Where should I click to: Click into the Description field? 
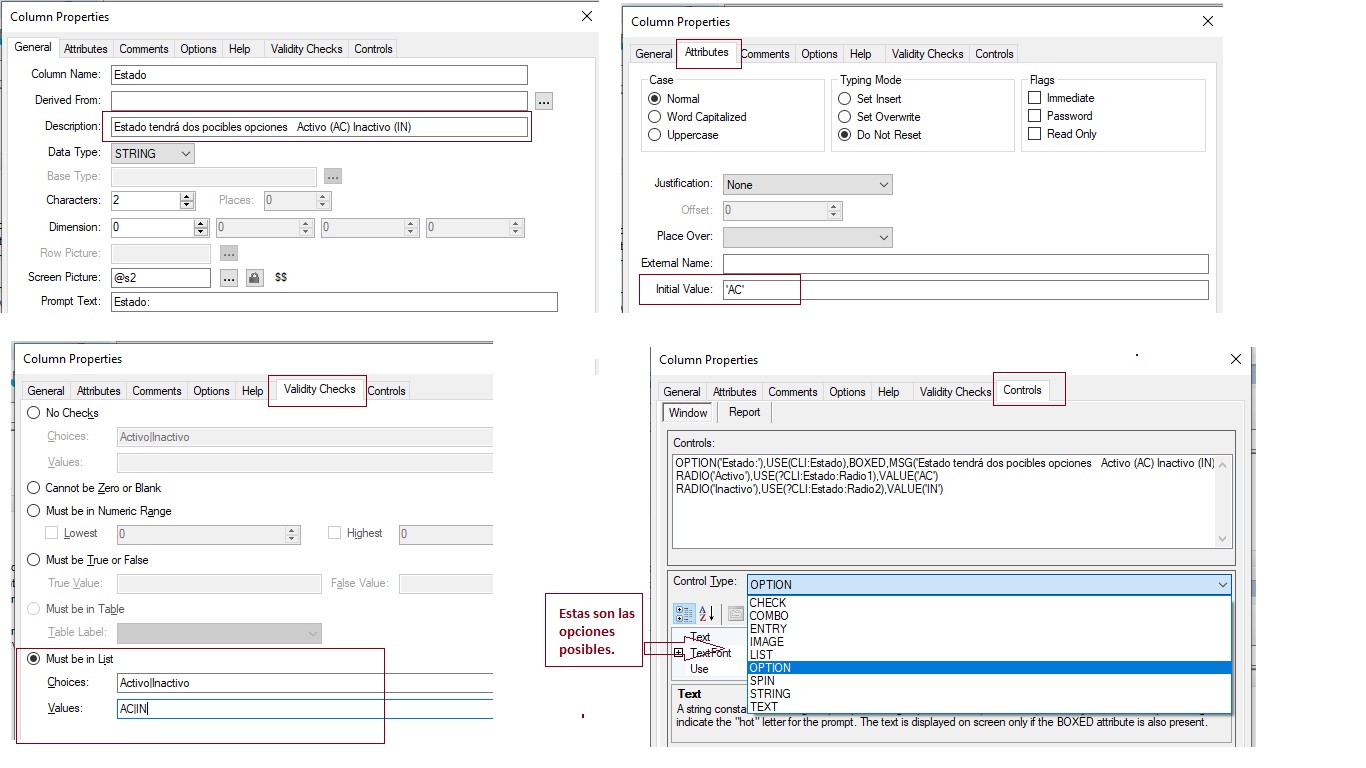319,127
